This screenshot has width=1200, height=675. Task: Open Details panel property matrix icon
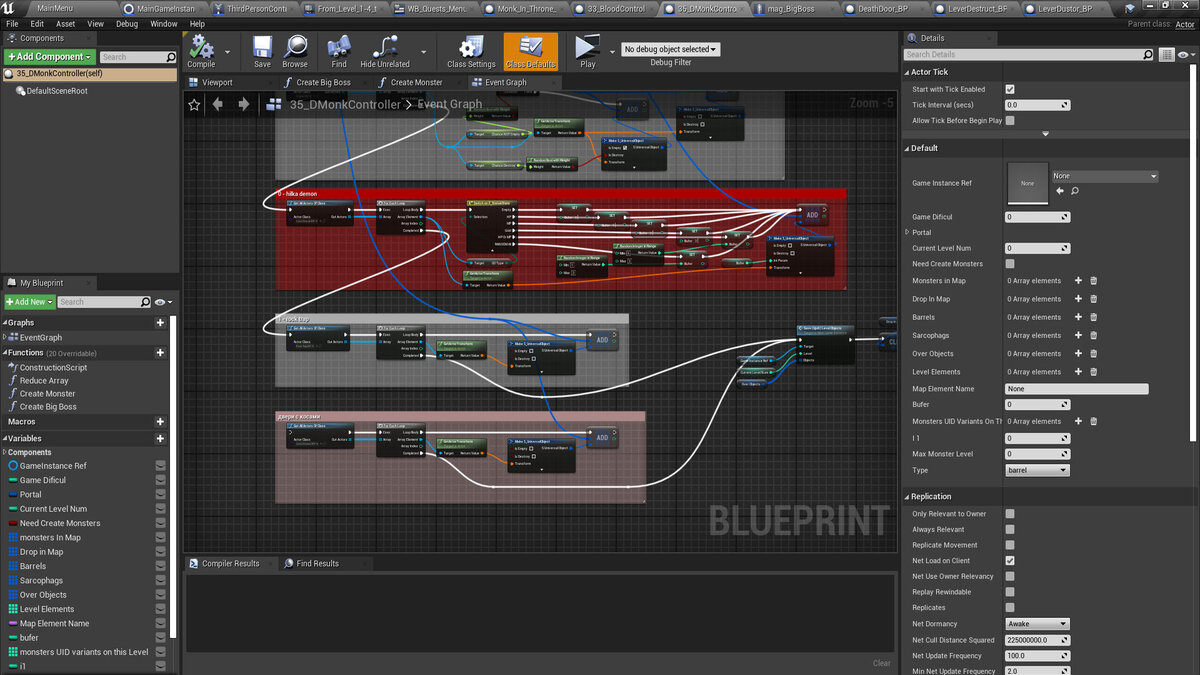(x=1168, y=55)
